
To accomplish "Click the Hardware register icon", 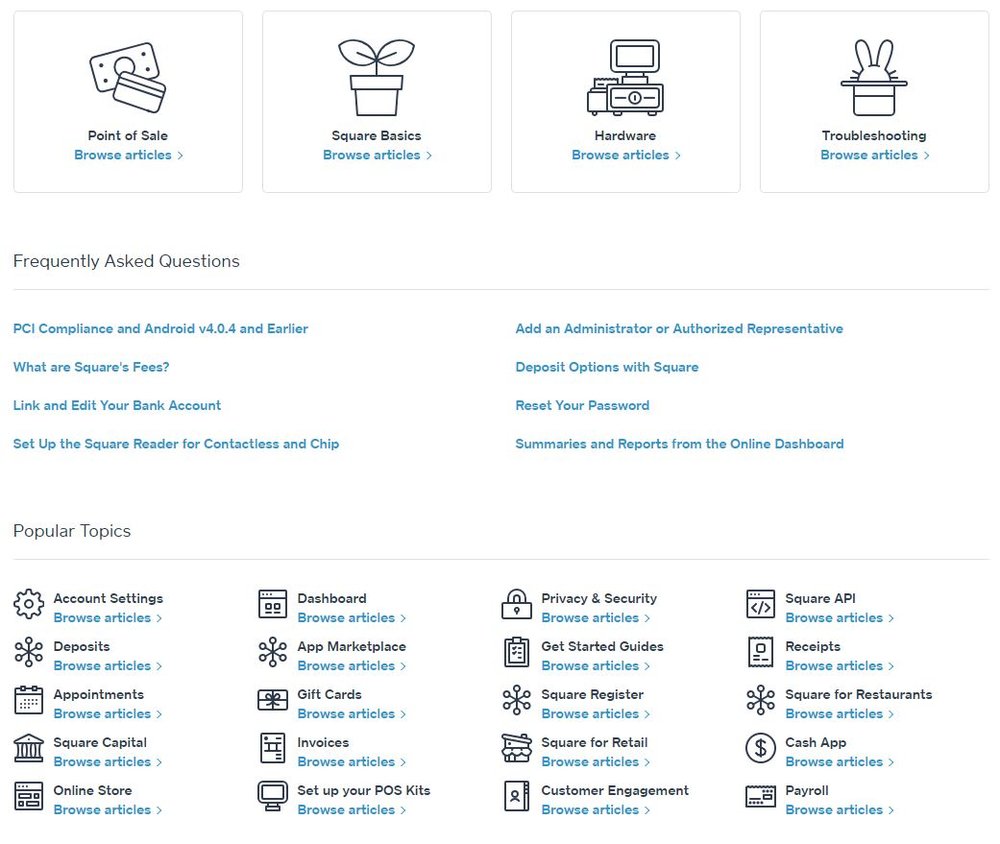I will [625, 78].
